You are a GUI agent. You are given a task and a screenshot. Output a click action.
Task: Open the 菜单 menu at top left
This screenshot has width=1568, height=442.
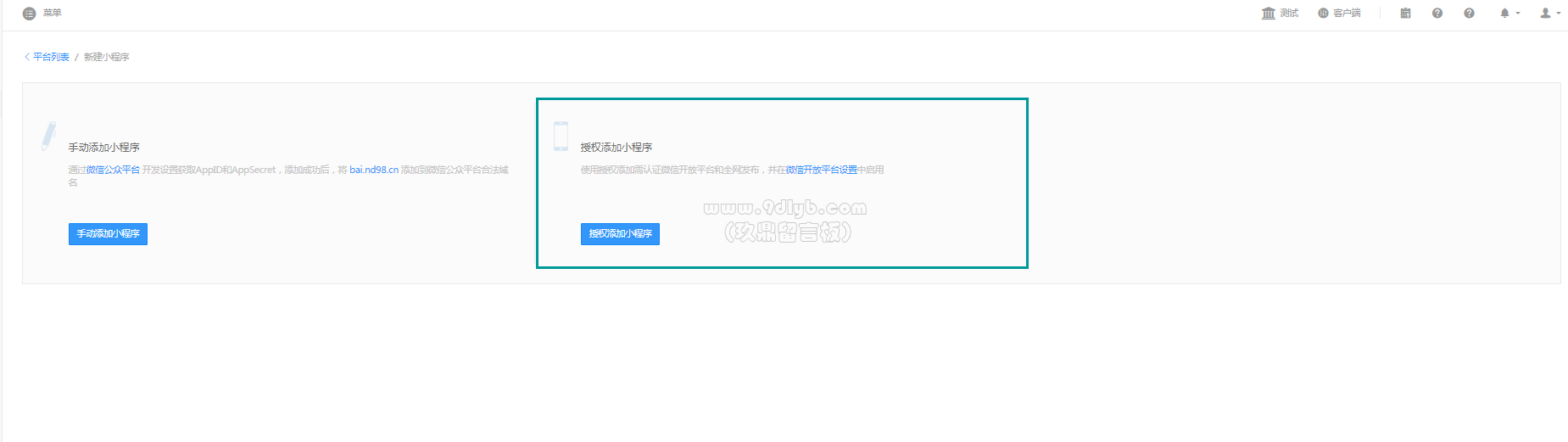[42, 14]
